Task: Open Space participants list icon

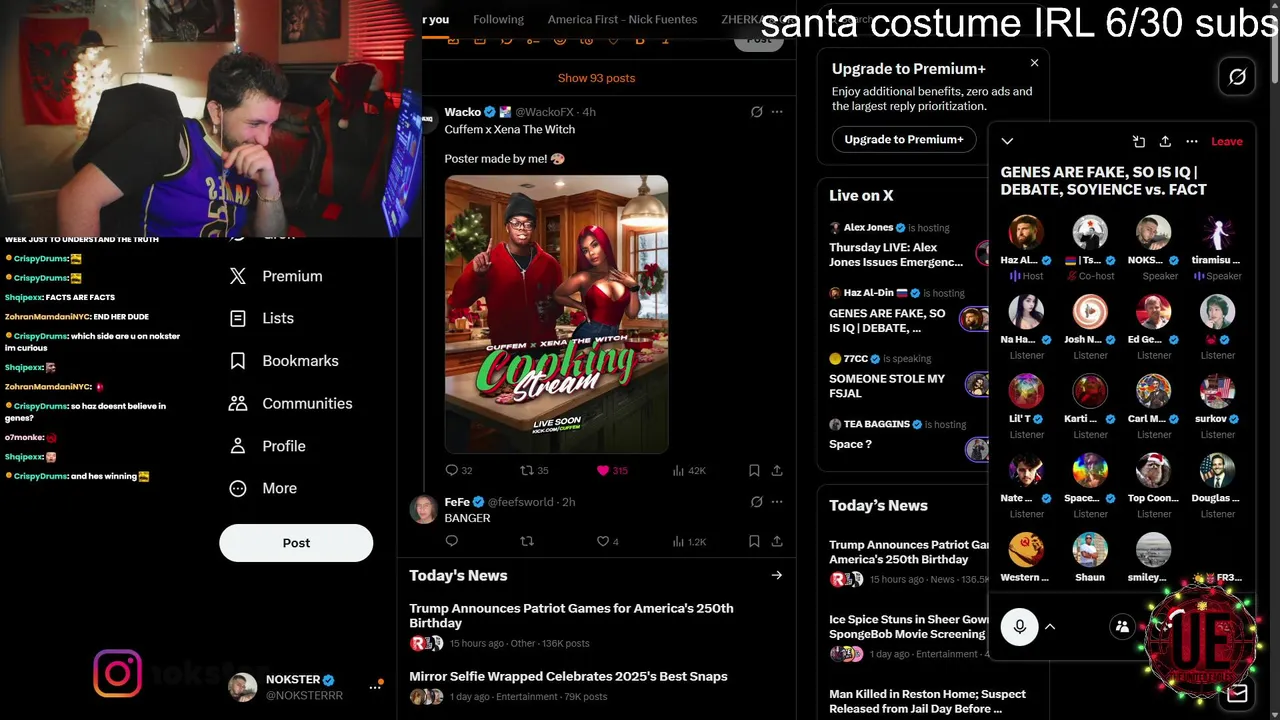Action: coord(1122,627)
